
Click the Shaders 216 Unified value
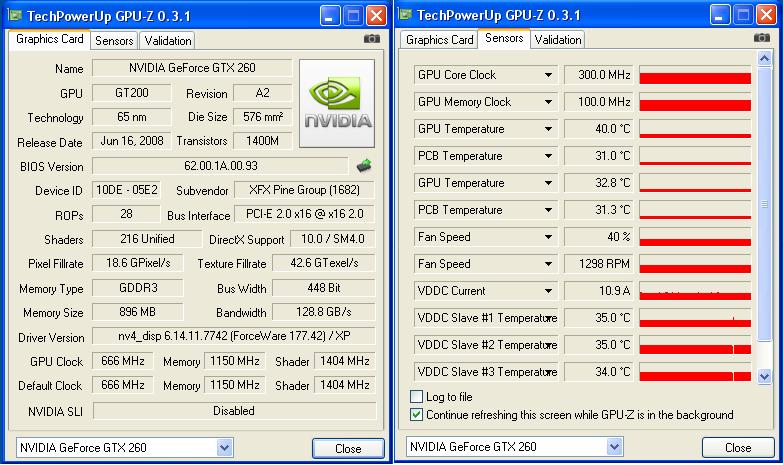(x=147, y=239)
